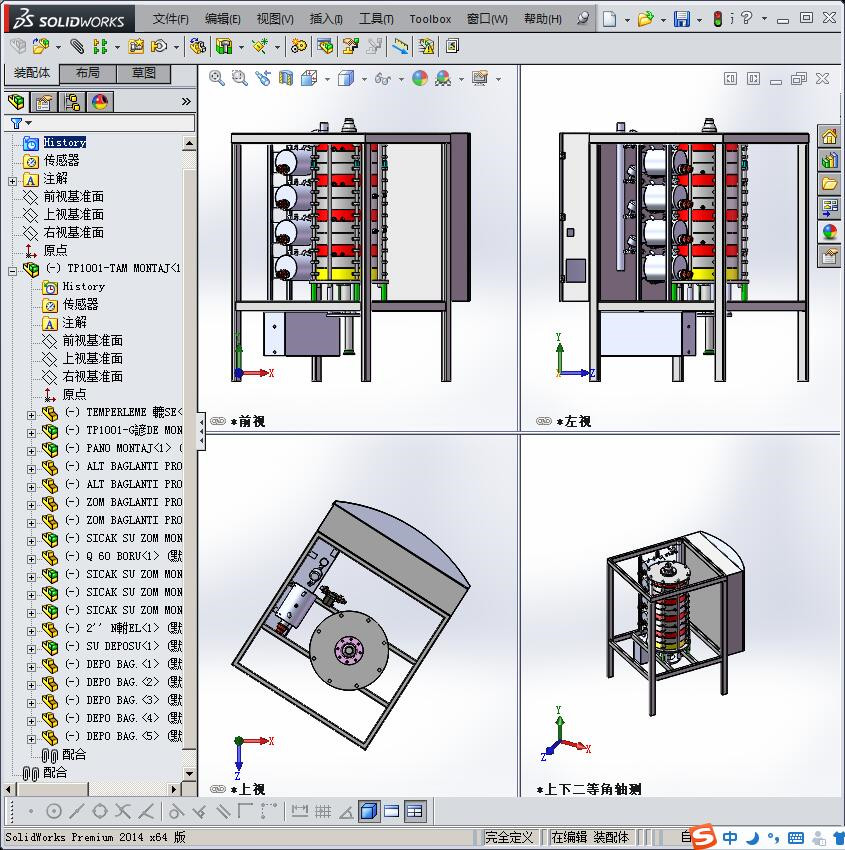The width and height of the screenshot is (845, 850).
Task: Expand the SU DEPOSU<1> component
Action: click(31, 649)
